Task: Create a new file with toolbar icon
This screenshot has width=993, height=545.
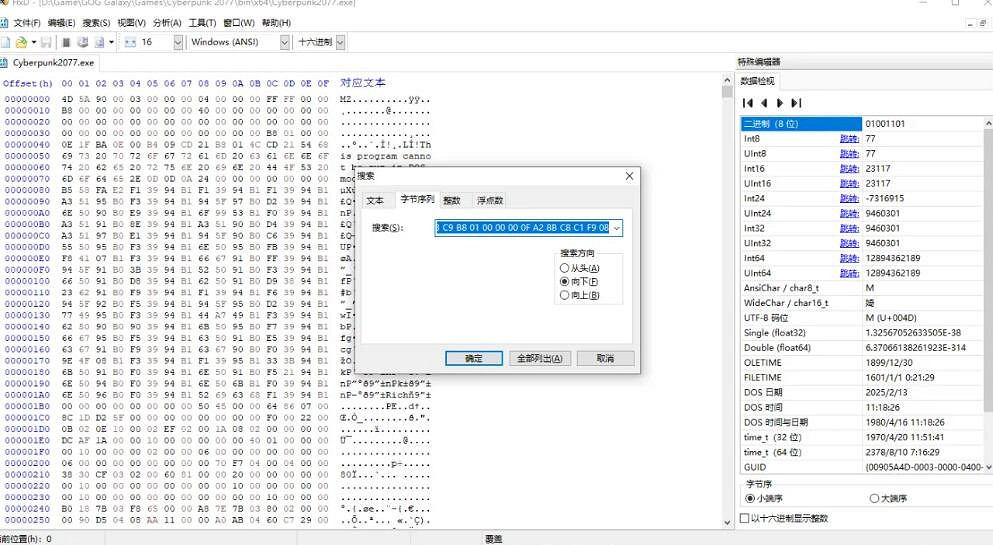Action: 5,42
